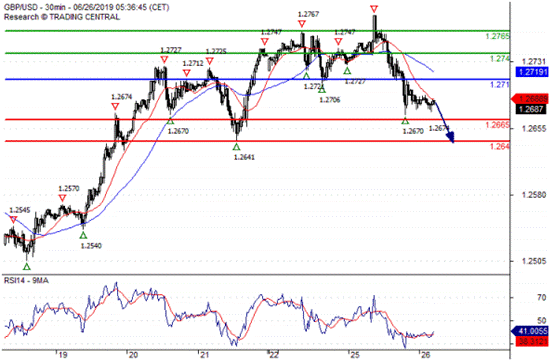Click the 1.2655 price axis value
The image size is (554, 362).
pos(534,129)
